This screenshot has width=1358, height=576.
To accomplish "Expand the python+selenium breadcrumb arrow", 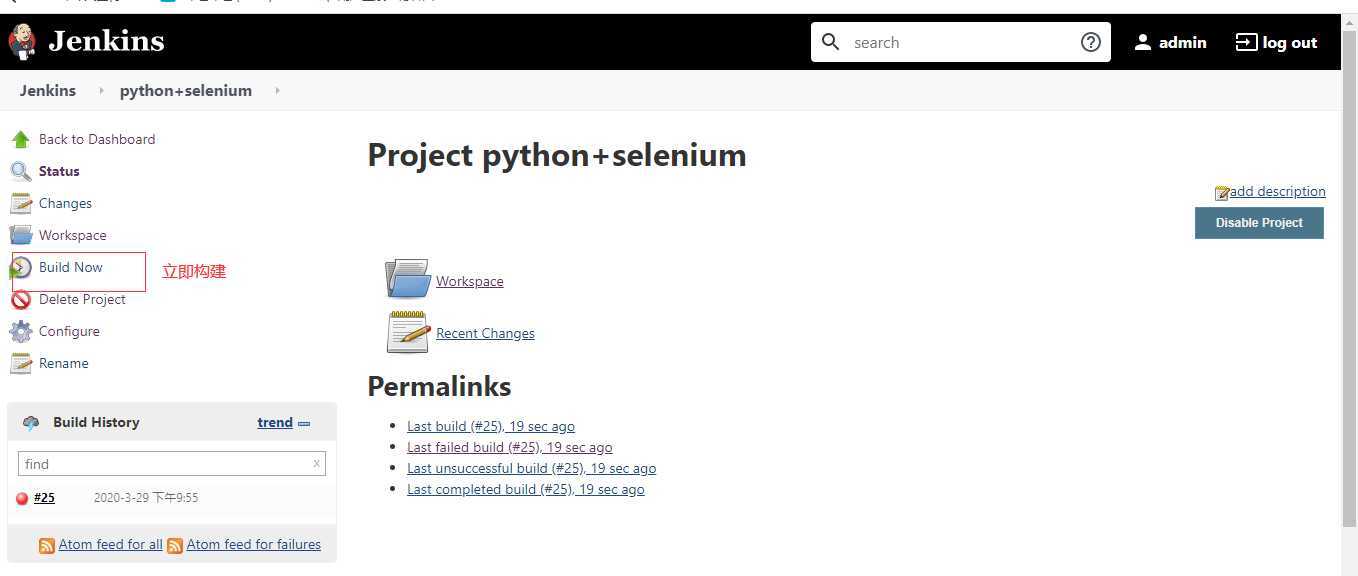I will click(277, 91).
